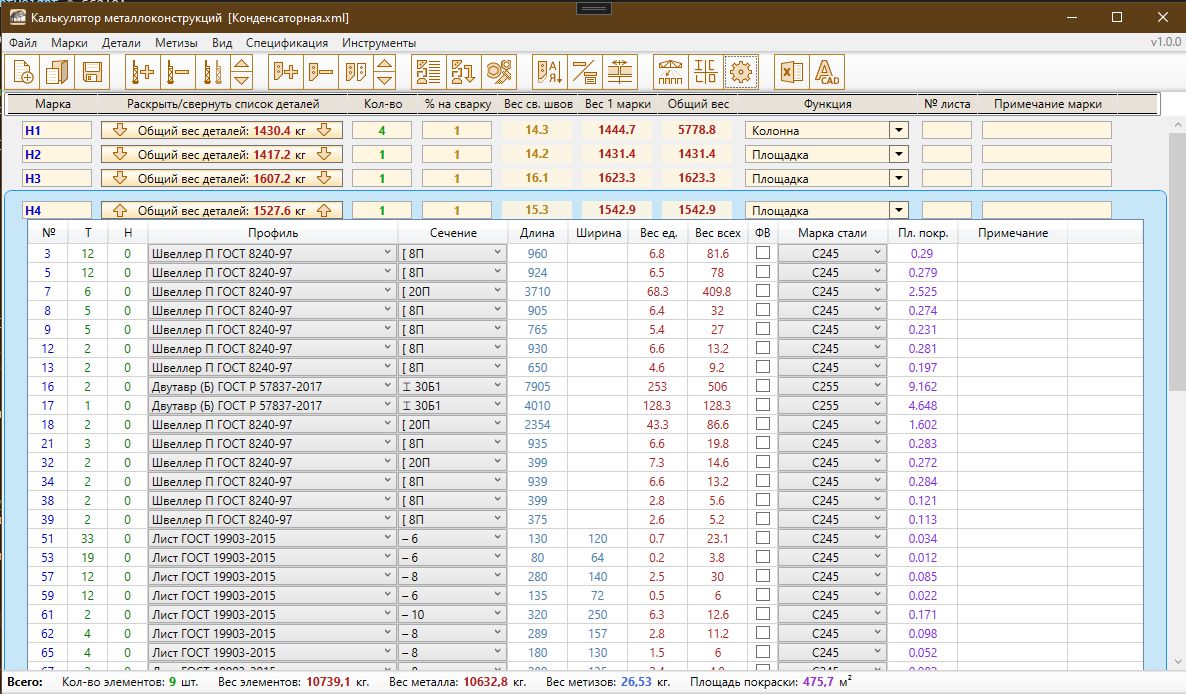Open the Метизы menu
1186x694 pixels.
point(176,43)
